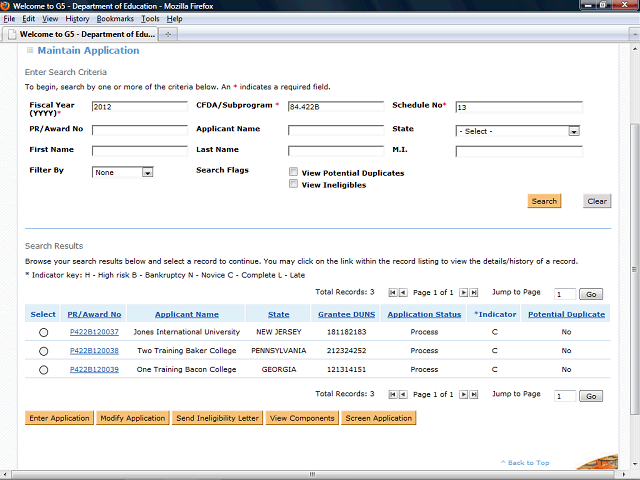Image resolution: width=640 pixels, height=480 pixels.
Task: Go to first page in bottom pagination
Action: coord(392,395)
